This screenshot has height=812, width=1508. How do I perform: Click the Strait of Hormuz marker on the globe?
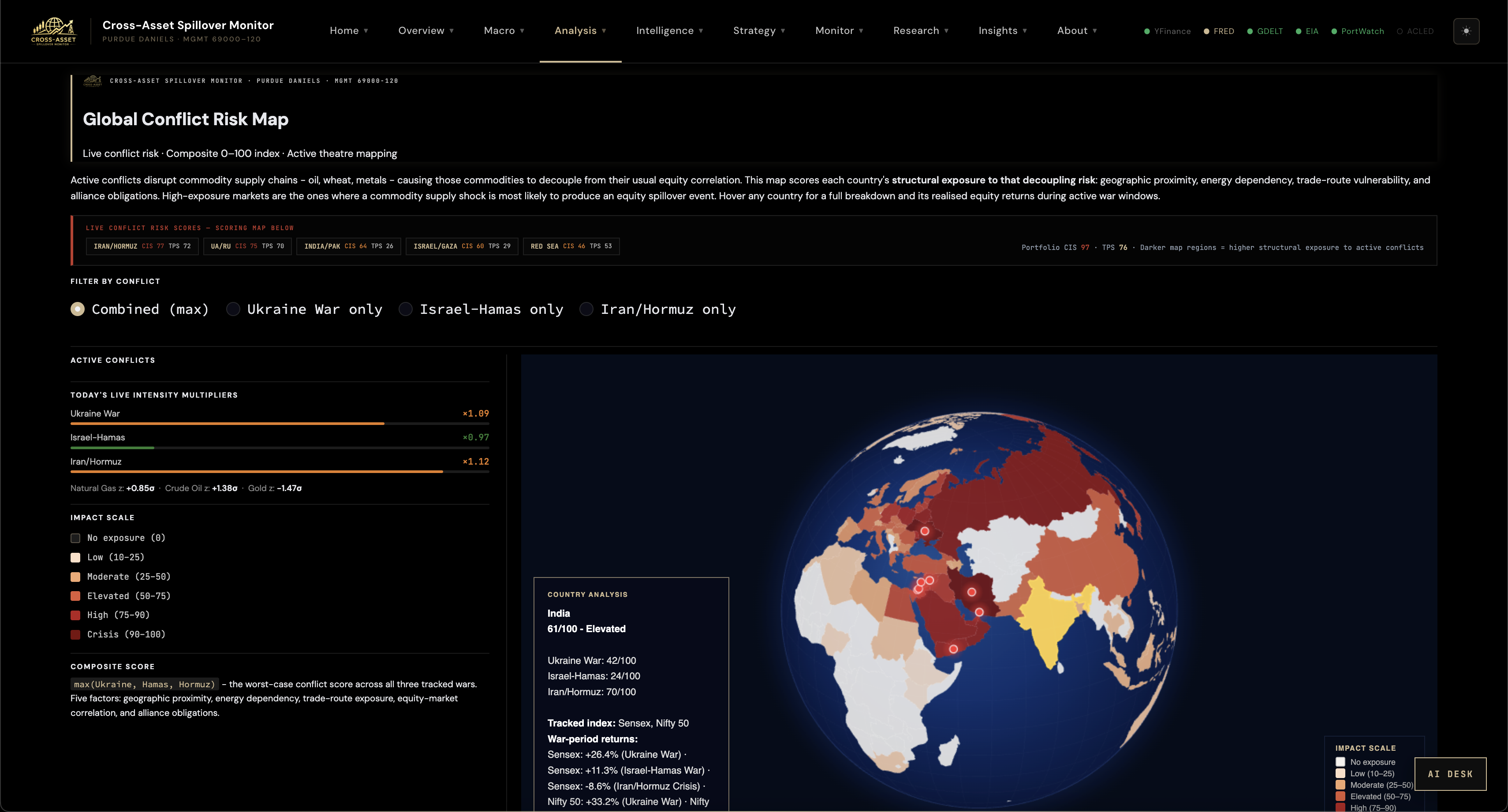(x=979, y=612)
